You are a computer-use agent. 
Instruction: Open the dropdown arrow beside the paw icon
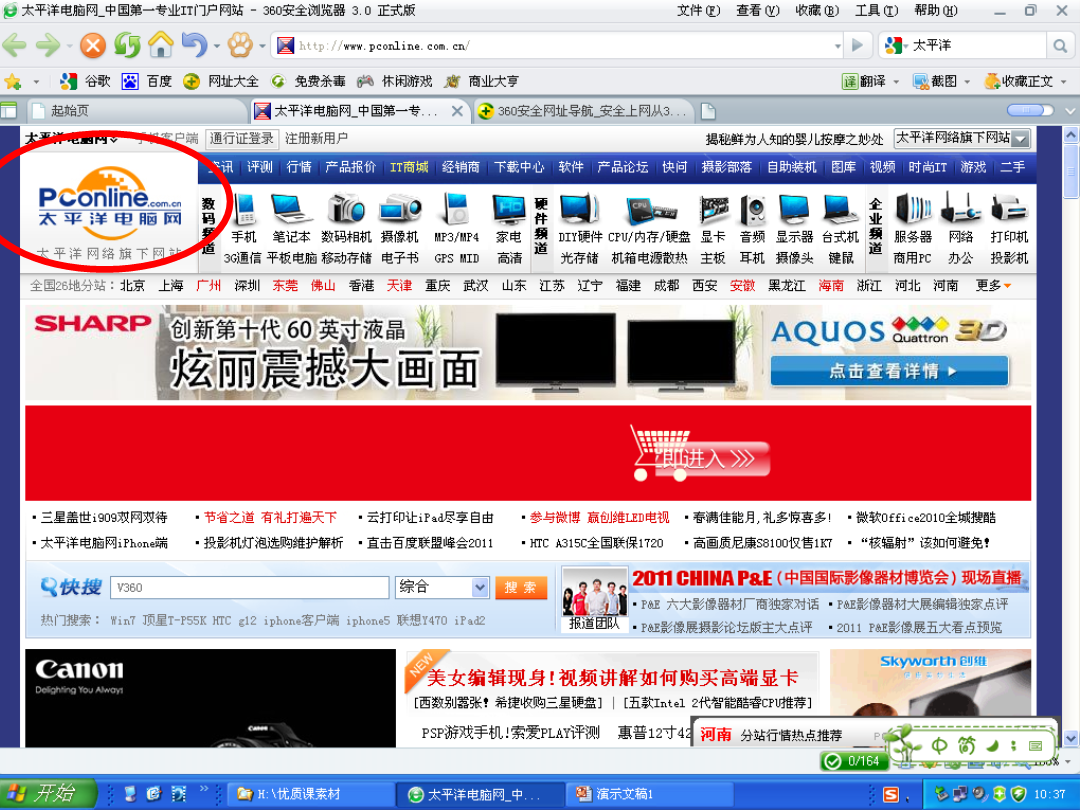tap(262, 46)
